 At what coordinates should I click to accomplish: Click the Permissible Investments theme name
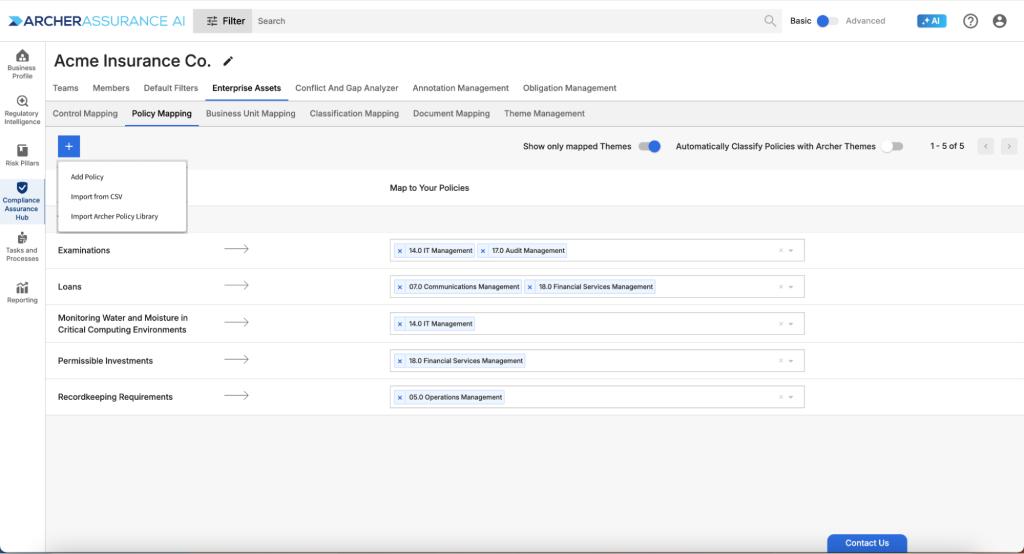[105, 361]
